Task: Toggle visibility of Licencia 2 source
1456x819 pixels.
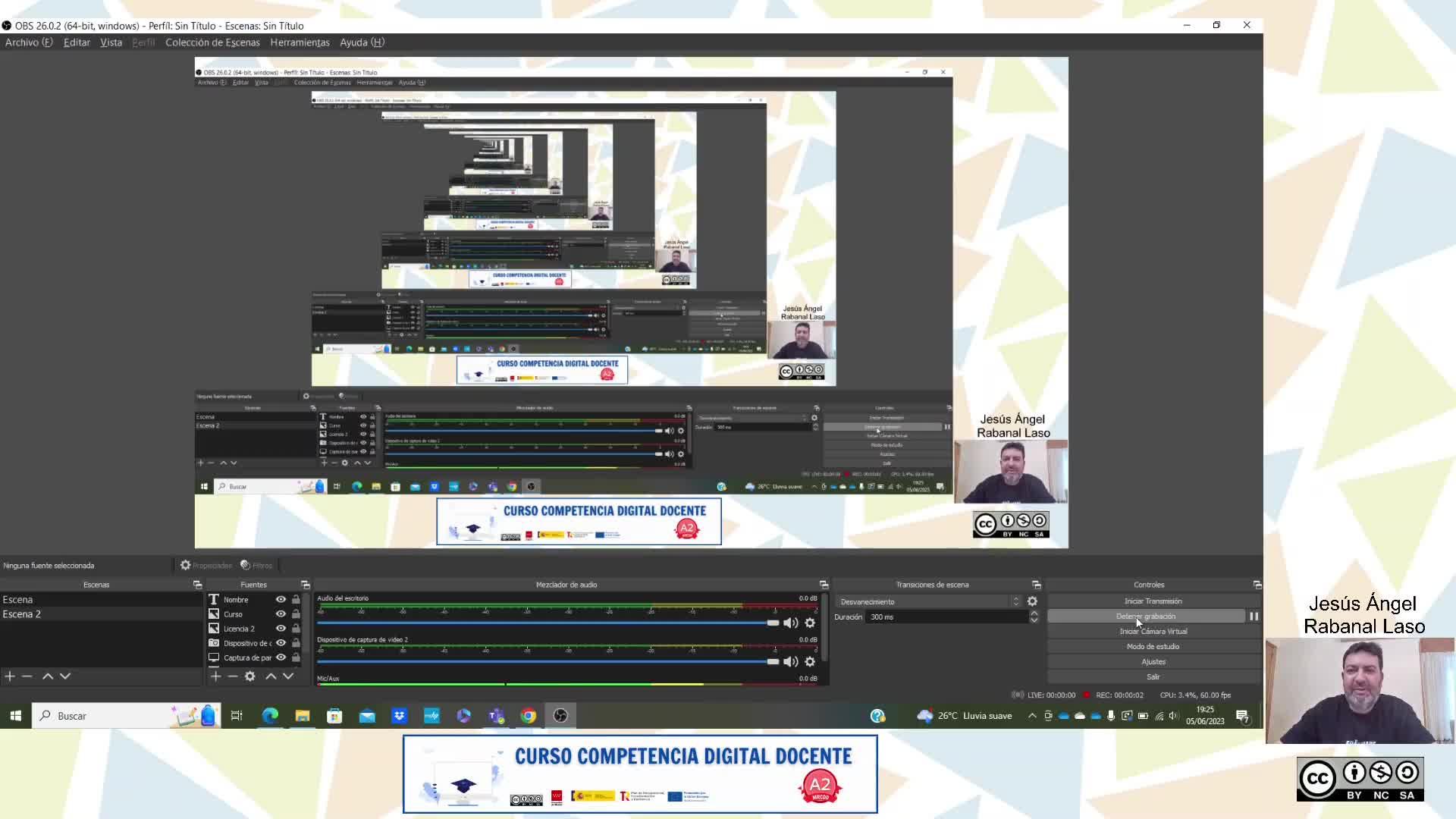Action: (x=281, y=629)
